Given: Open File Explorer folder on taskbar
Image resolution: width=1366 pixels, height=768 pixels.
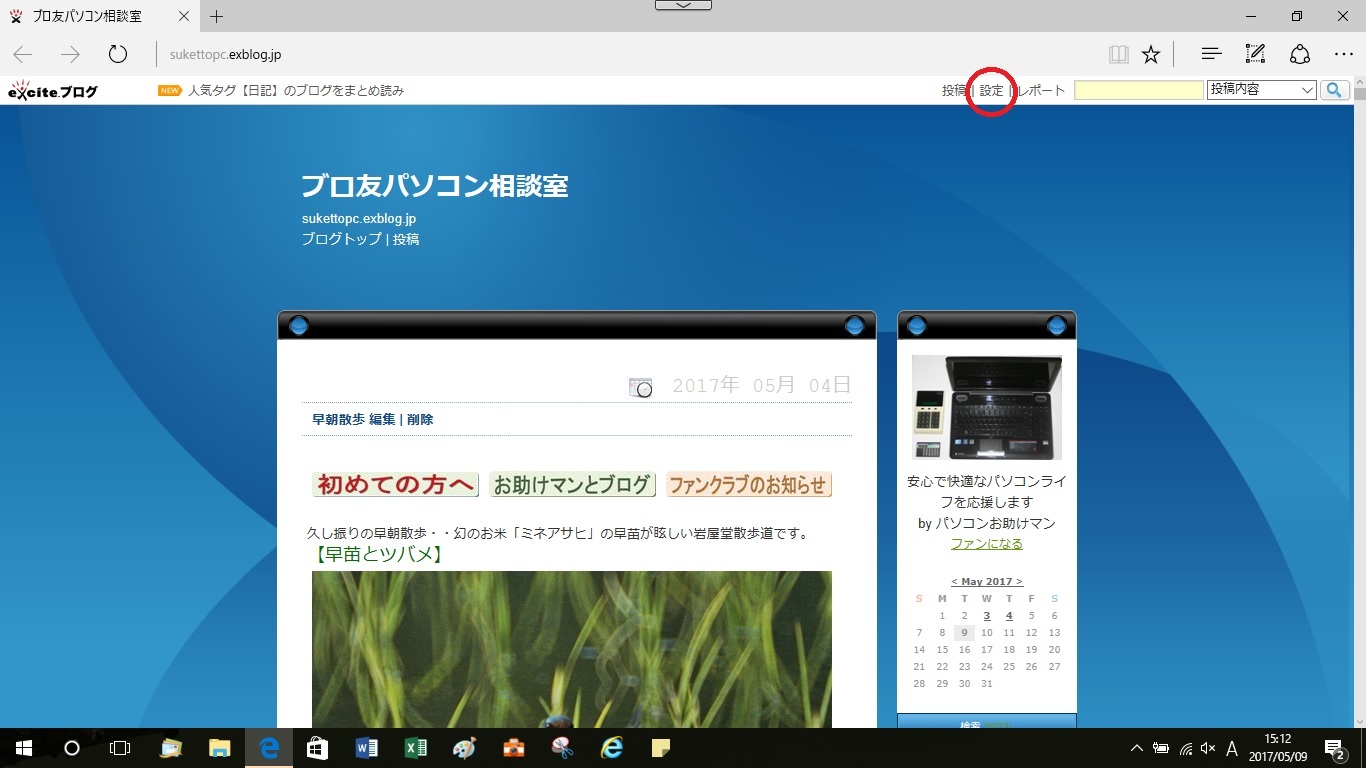Looking at the screenshot, I should (x=221, y=748).
